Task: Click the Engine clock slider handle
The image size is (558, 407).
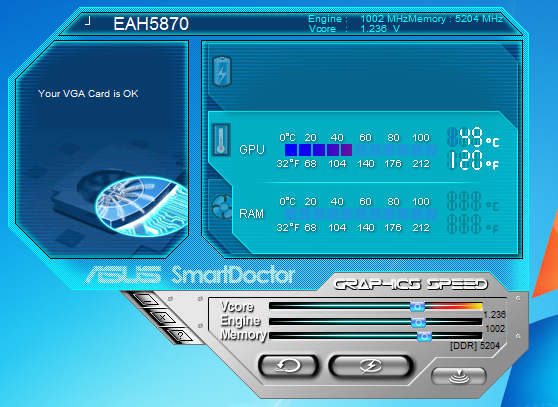Action: coord(418,322)
